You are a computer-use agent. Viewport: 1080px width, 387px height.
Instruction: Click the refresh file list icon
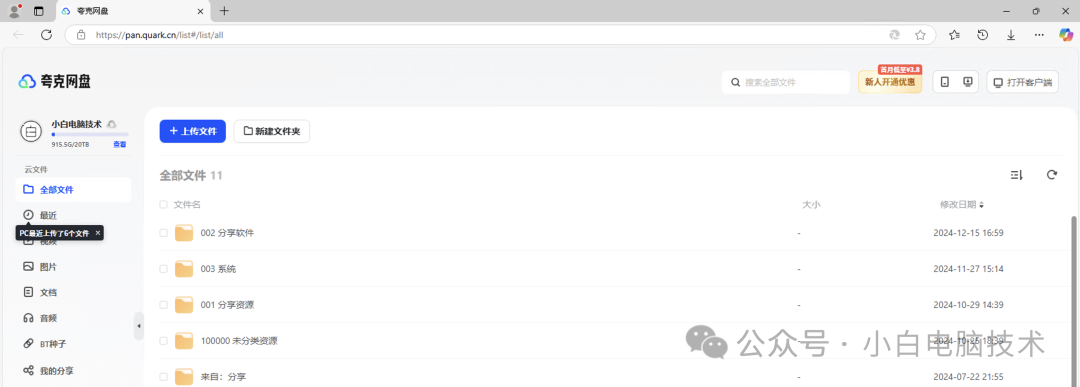tap(1051, 175)
